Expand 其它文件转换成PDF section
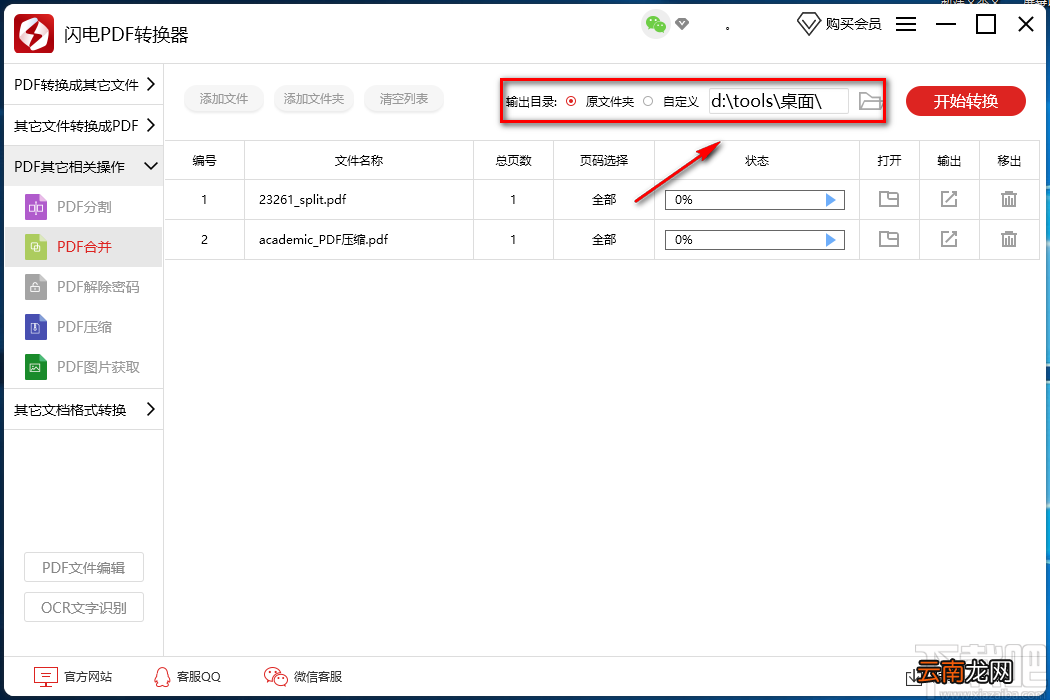 [x=84, y=125]
